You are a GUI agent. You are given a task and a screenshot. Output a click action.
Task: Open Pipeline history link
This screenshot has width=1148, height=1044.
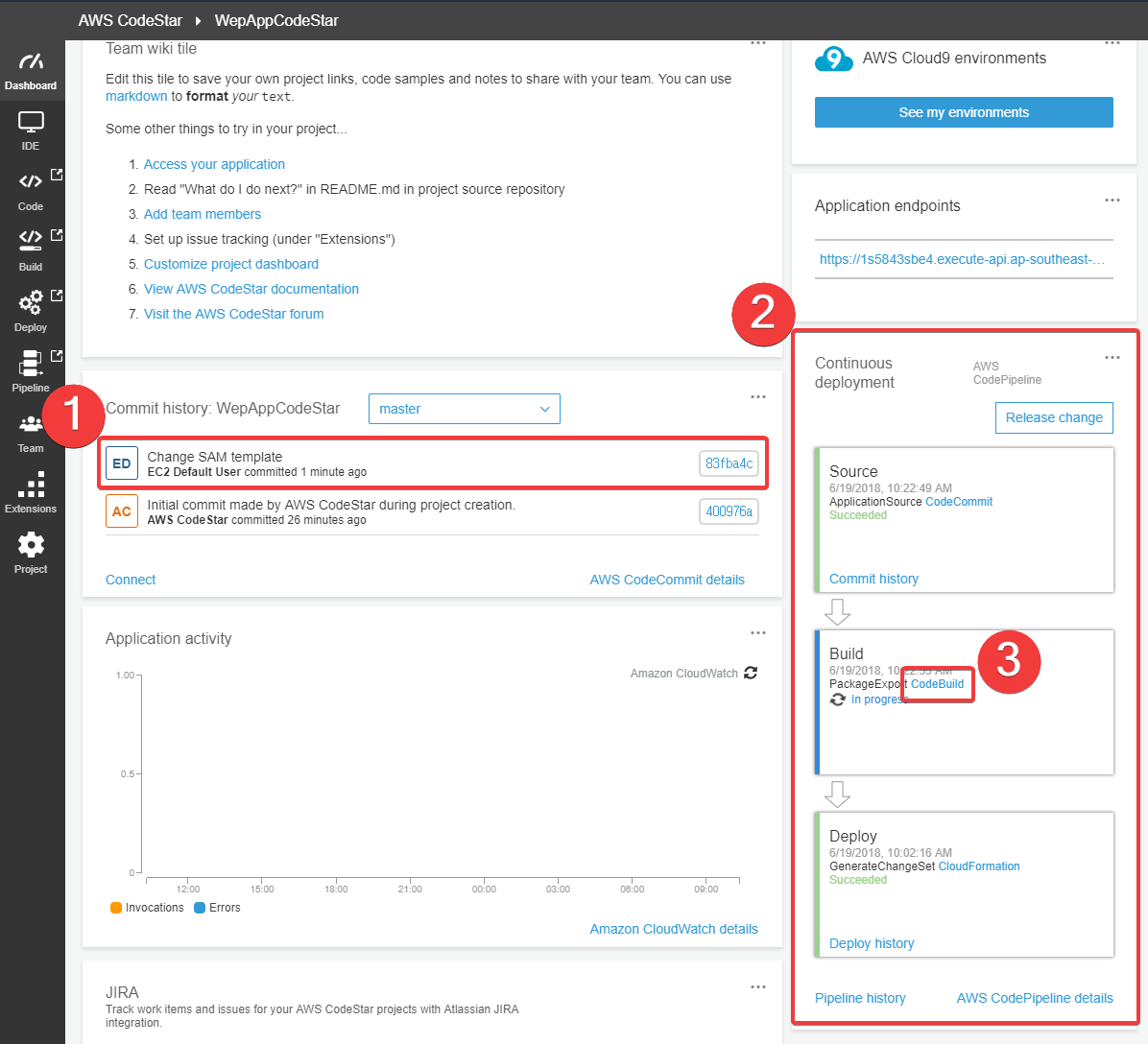point(860,998)
